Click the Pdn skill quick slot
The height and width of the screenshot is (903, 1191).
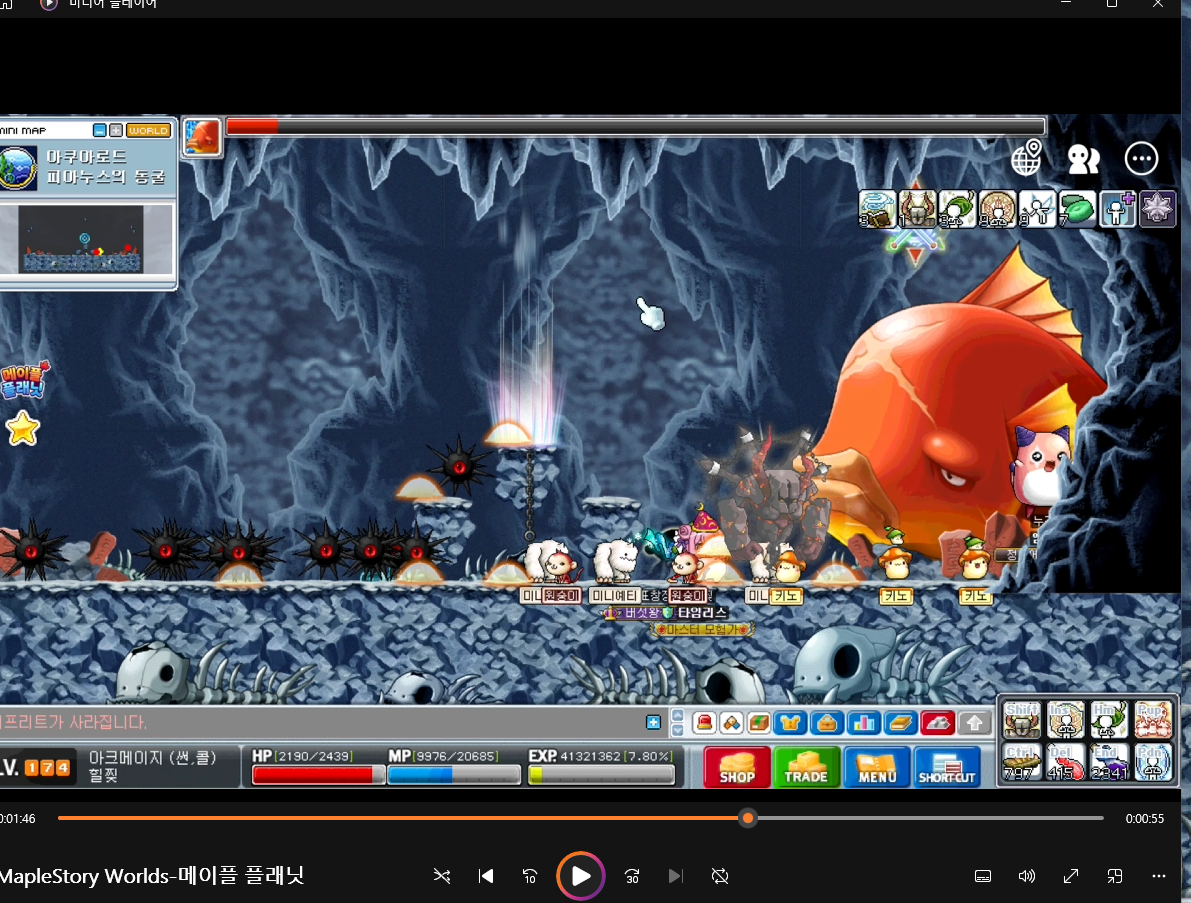tap(1153, 761)
